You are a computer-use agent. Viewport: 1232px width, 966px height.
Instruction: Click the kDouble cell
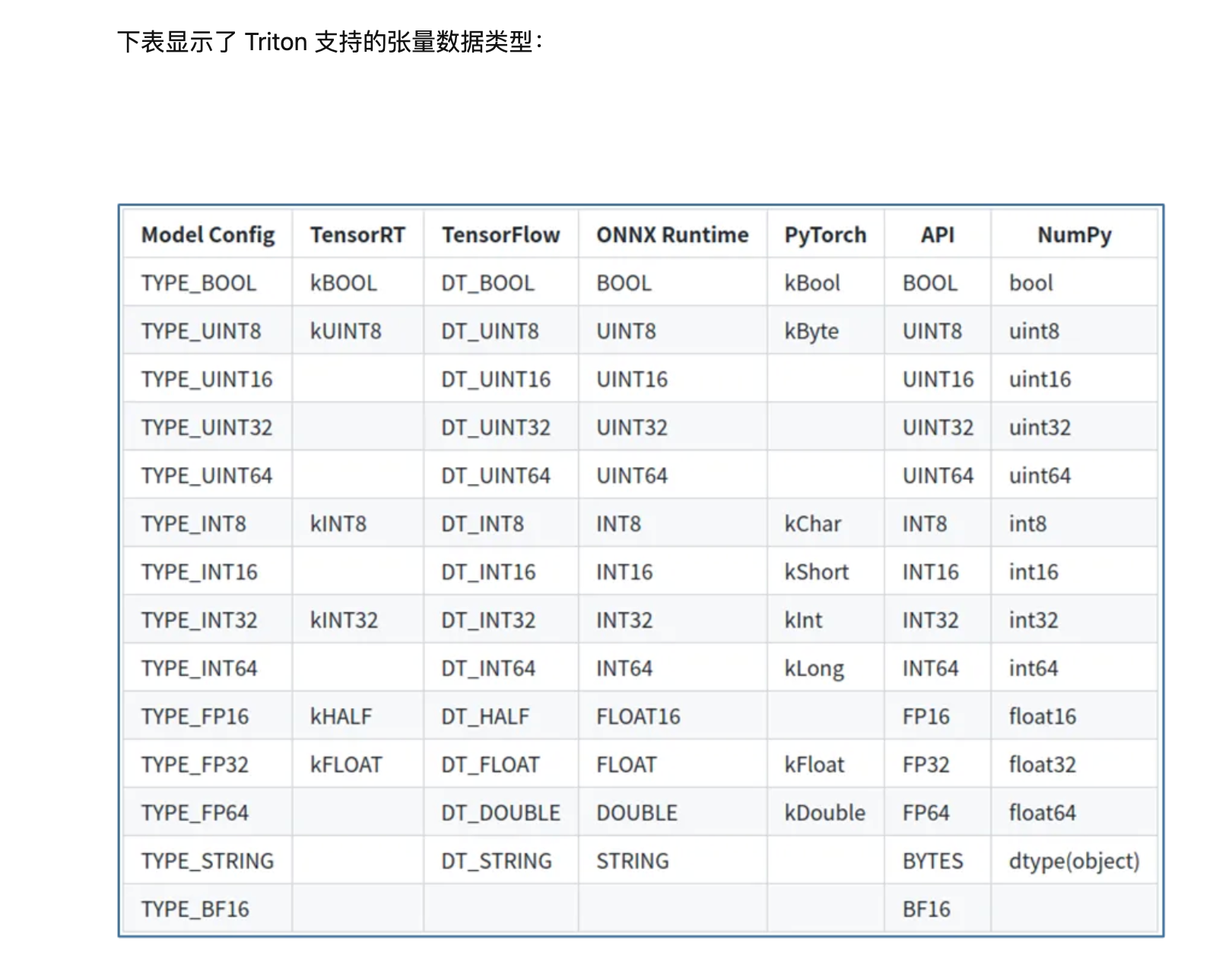pos(824,813)
